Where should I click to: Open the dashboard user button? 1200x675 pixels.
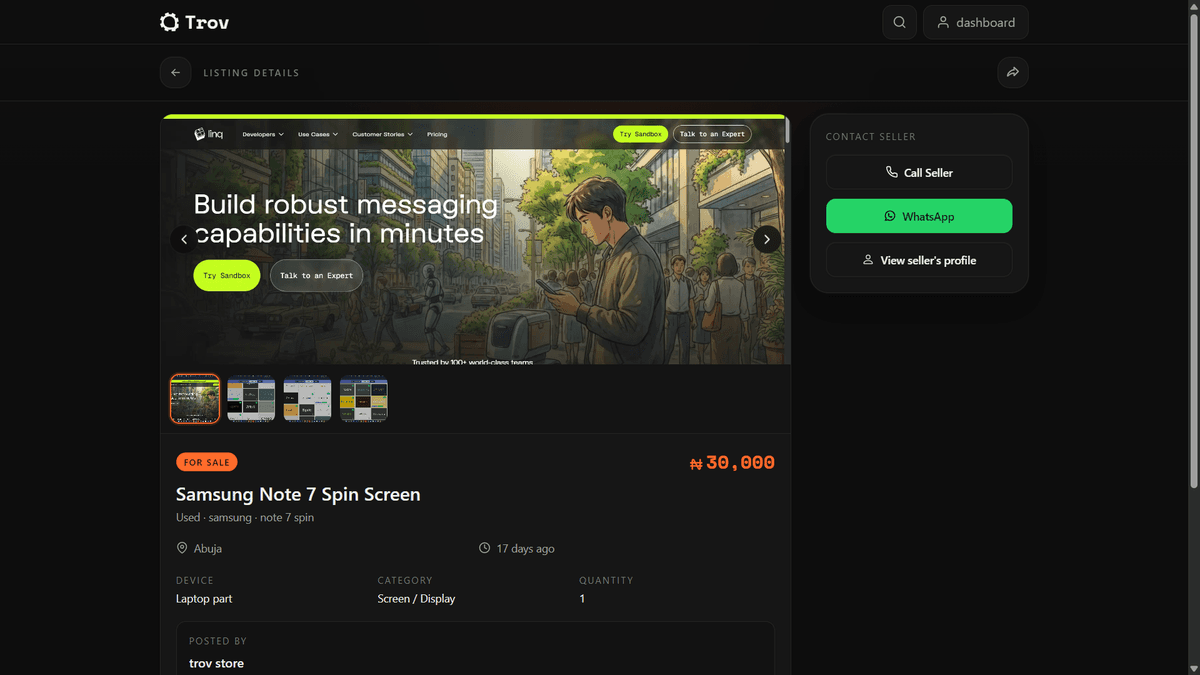coord(975,22)
